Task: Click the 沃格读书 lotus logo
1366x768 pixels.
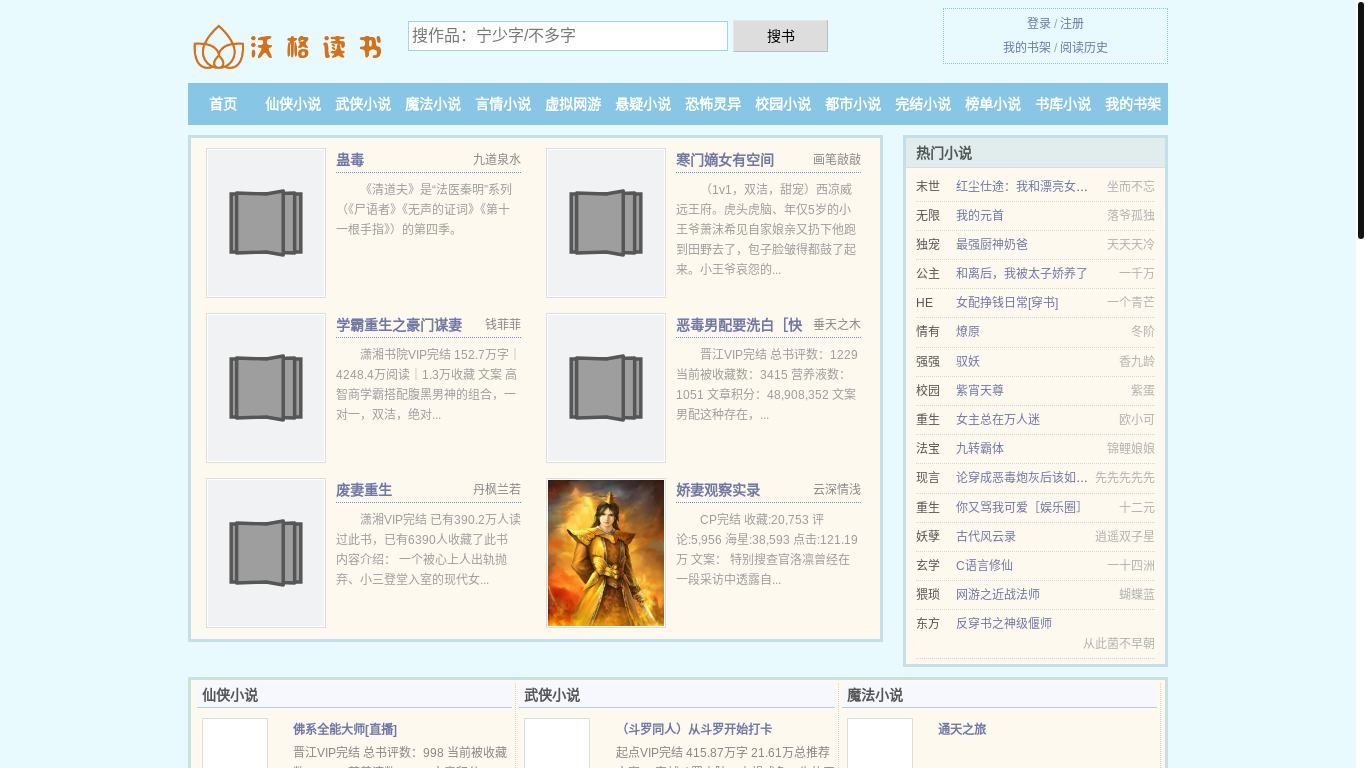Action: click(x=288, y=46)
